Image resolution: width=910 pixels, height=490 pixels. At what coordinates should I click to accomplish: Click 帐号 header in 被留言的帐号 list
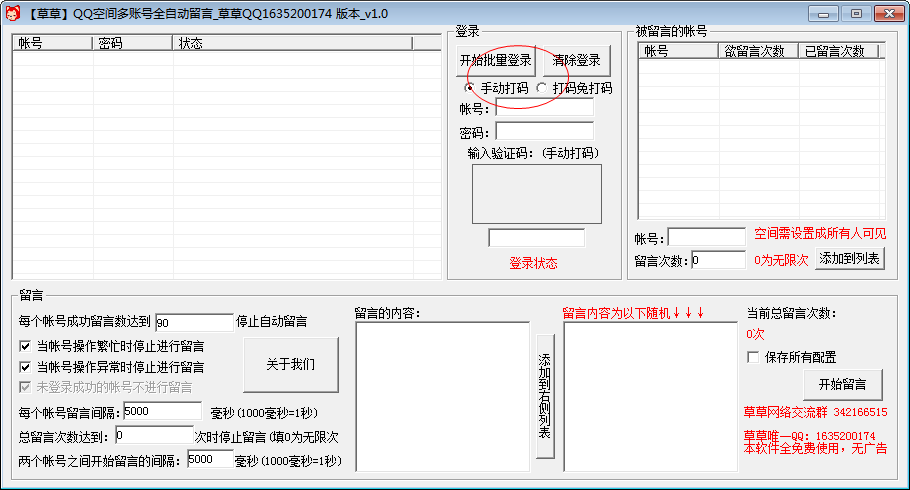click(678, 51)
